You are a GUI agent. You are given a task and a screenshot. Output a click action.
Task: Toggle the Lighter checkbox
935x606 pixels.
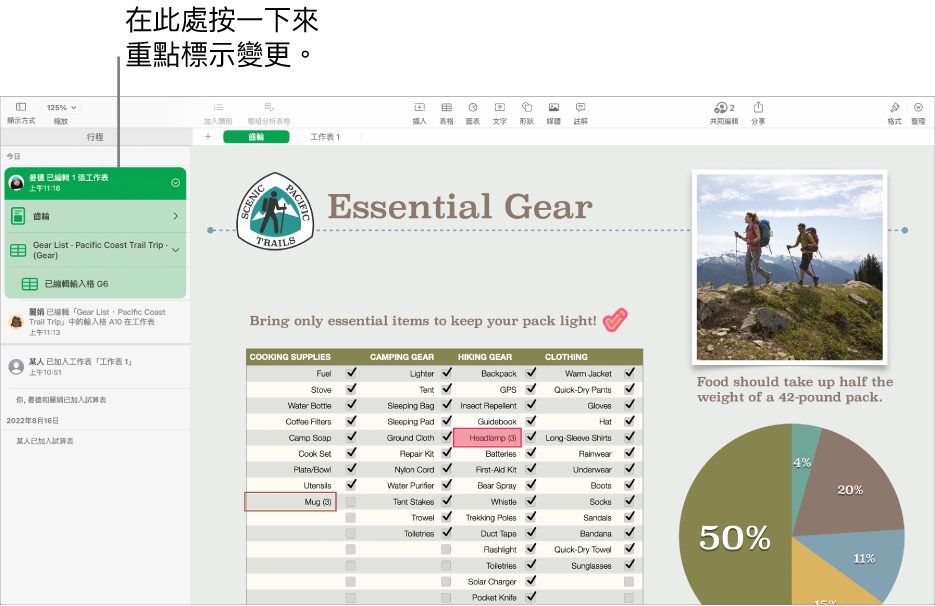pyautogui.click(x=447, y=373)
